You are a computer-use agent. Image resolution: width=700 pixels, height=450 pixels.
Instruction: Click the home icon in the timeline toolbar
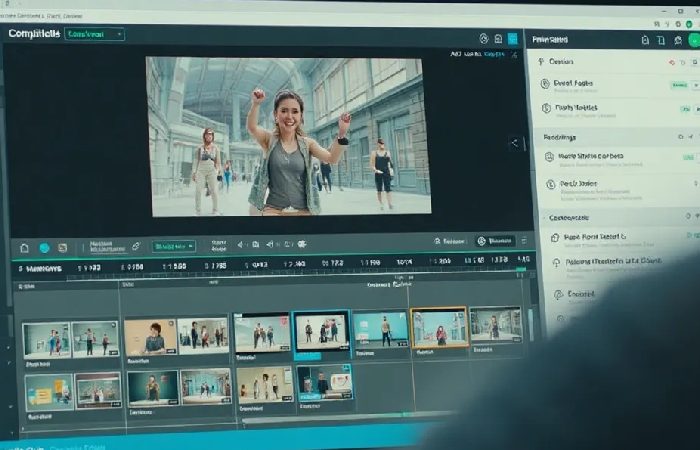coord(25,248)
